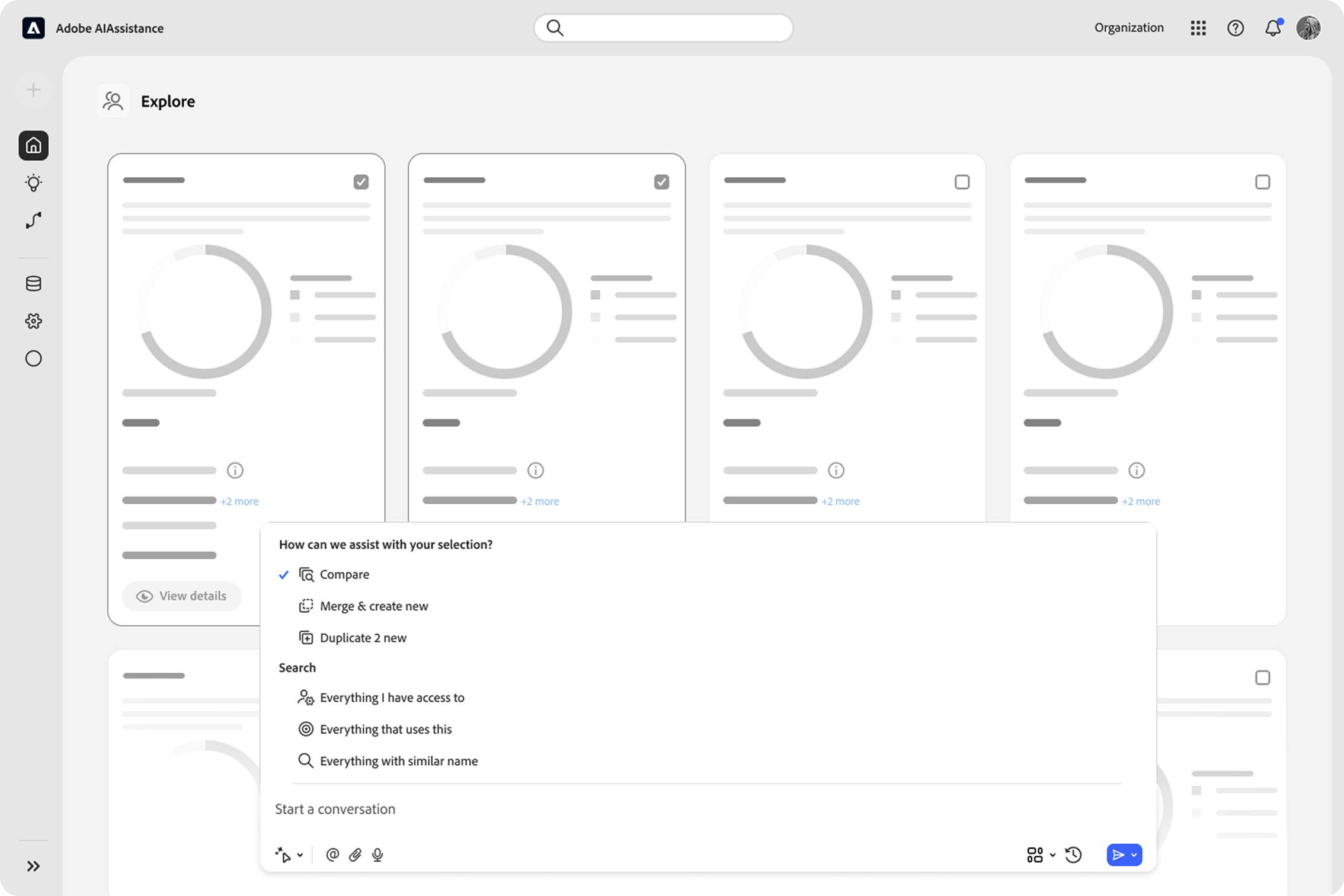
Task: Click the circle icon in the sidebar
Action: click(33, 359)
